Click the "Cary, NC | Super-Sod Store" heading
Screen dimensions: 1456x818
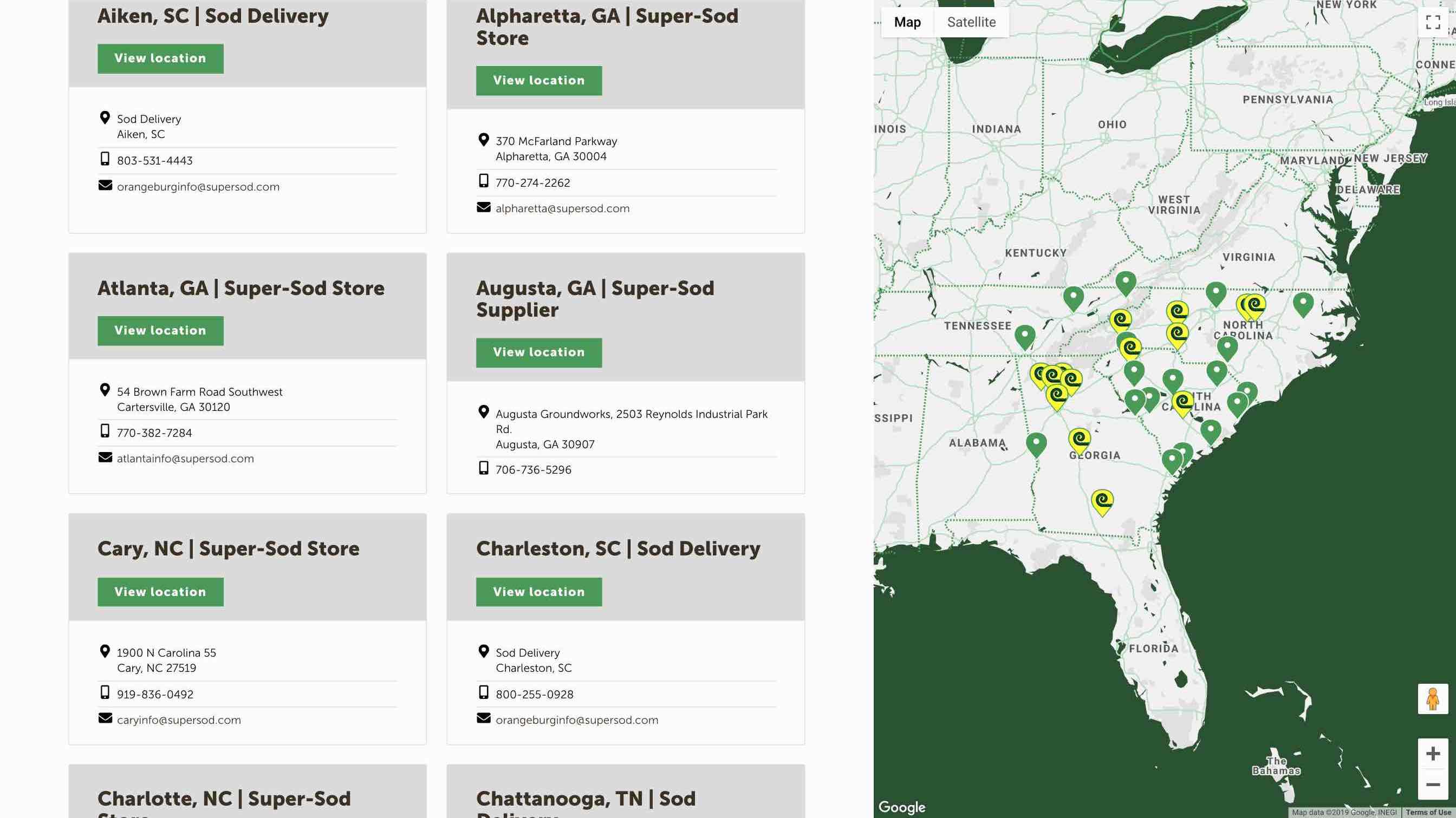point(229,548)
